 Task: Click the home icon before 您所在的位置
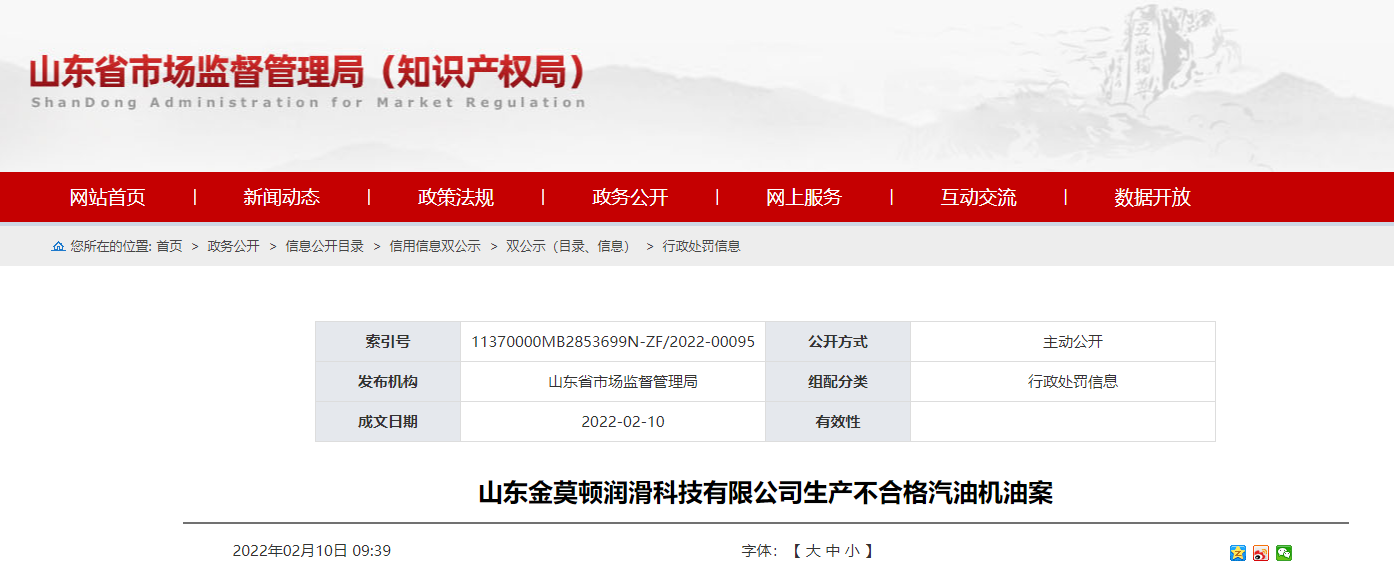pyautogui.click(x=58, y=246)
